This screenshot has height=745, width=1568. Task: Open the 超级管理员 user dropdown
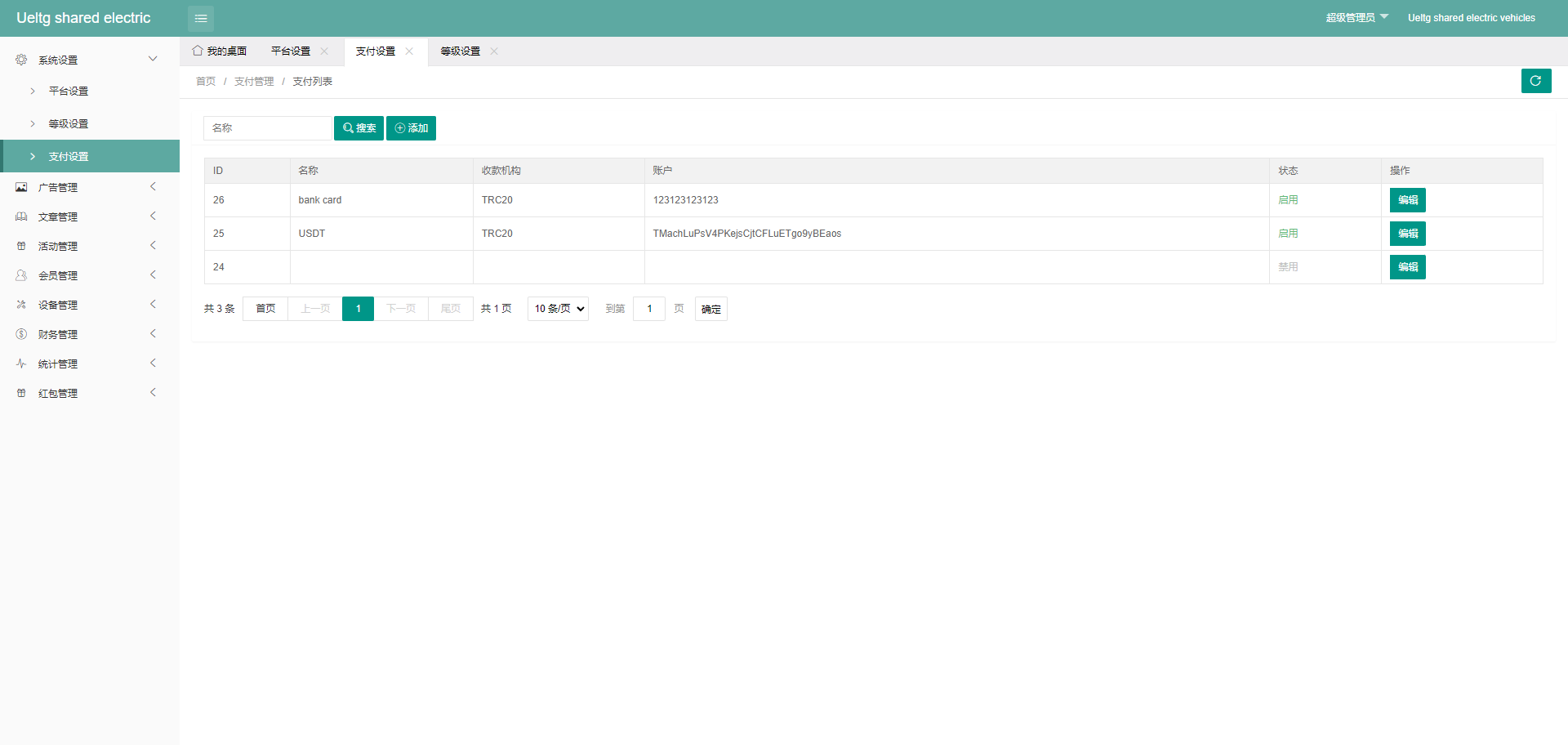point(1356,18)
